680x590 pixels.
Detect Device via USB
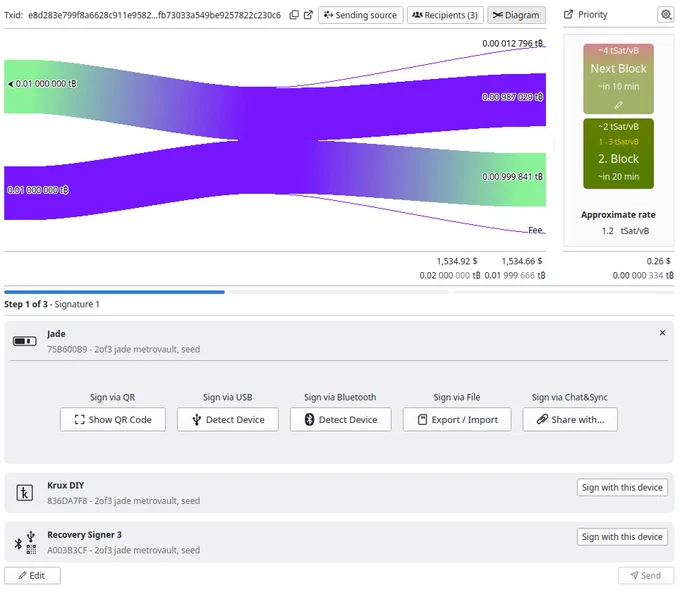pyautogui.click(x=228, y=420)
